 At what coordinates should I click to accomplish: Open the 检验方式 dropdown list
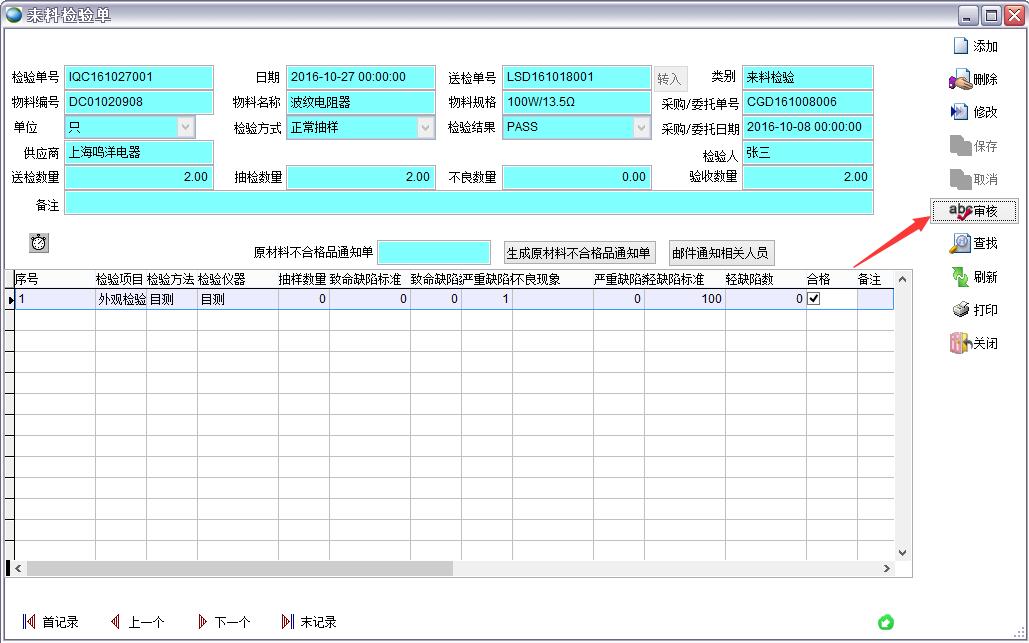tap(426, 127)
